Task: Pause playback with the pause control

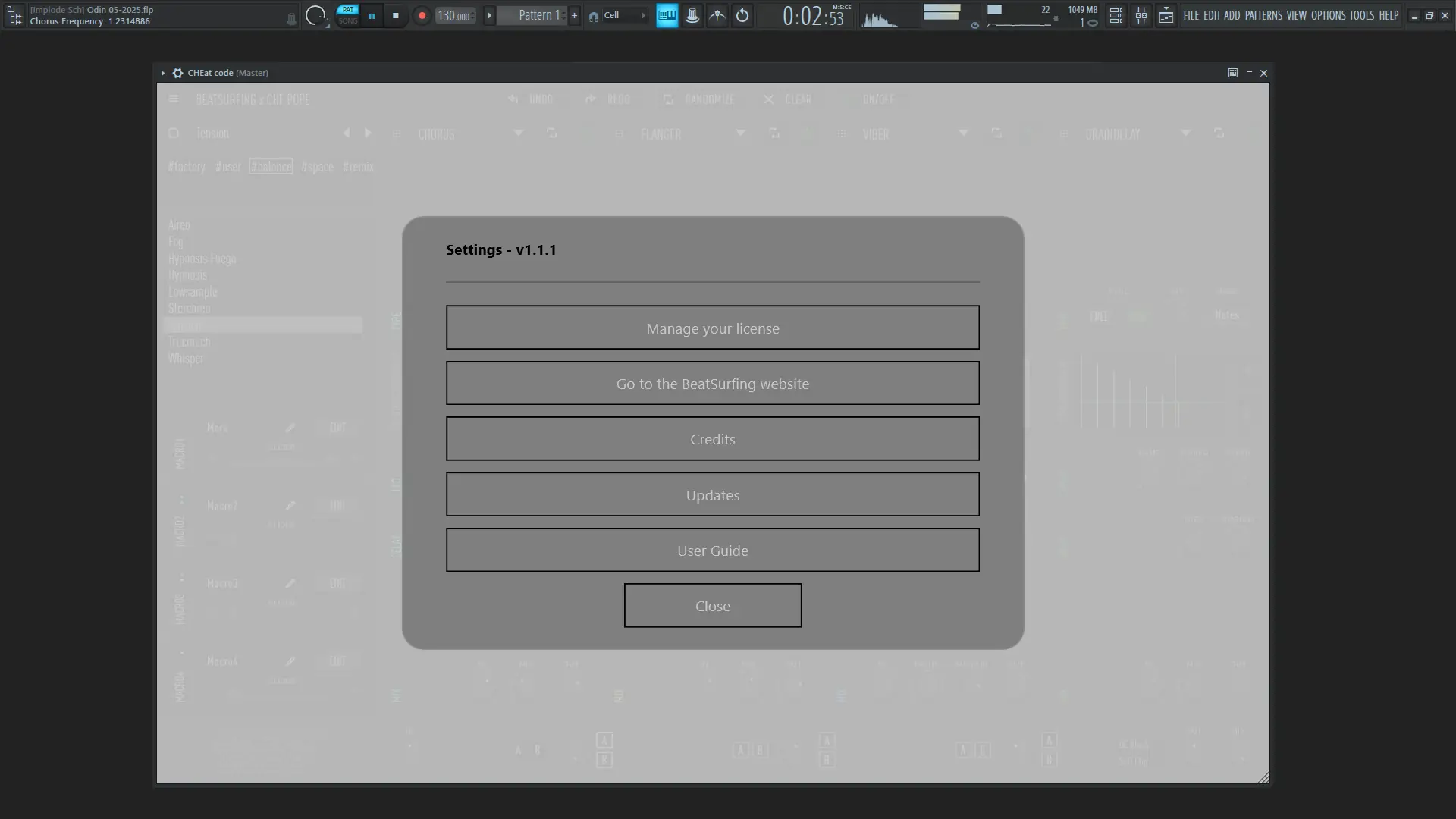Action: click(x=372, y=15)
